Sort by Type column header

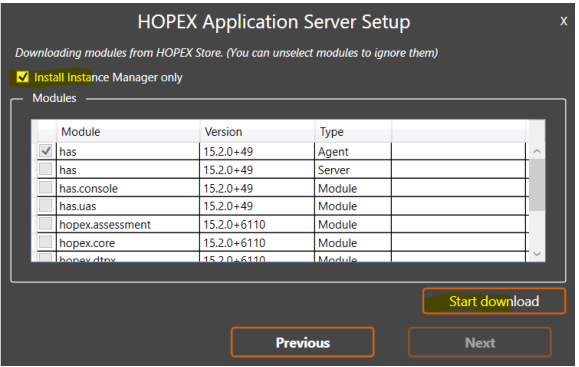coord(353,132)
